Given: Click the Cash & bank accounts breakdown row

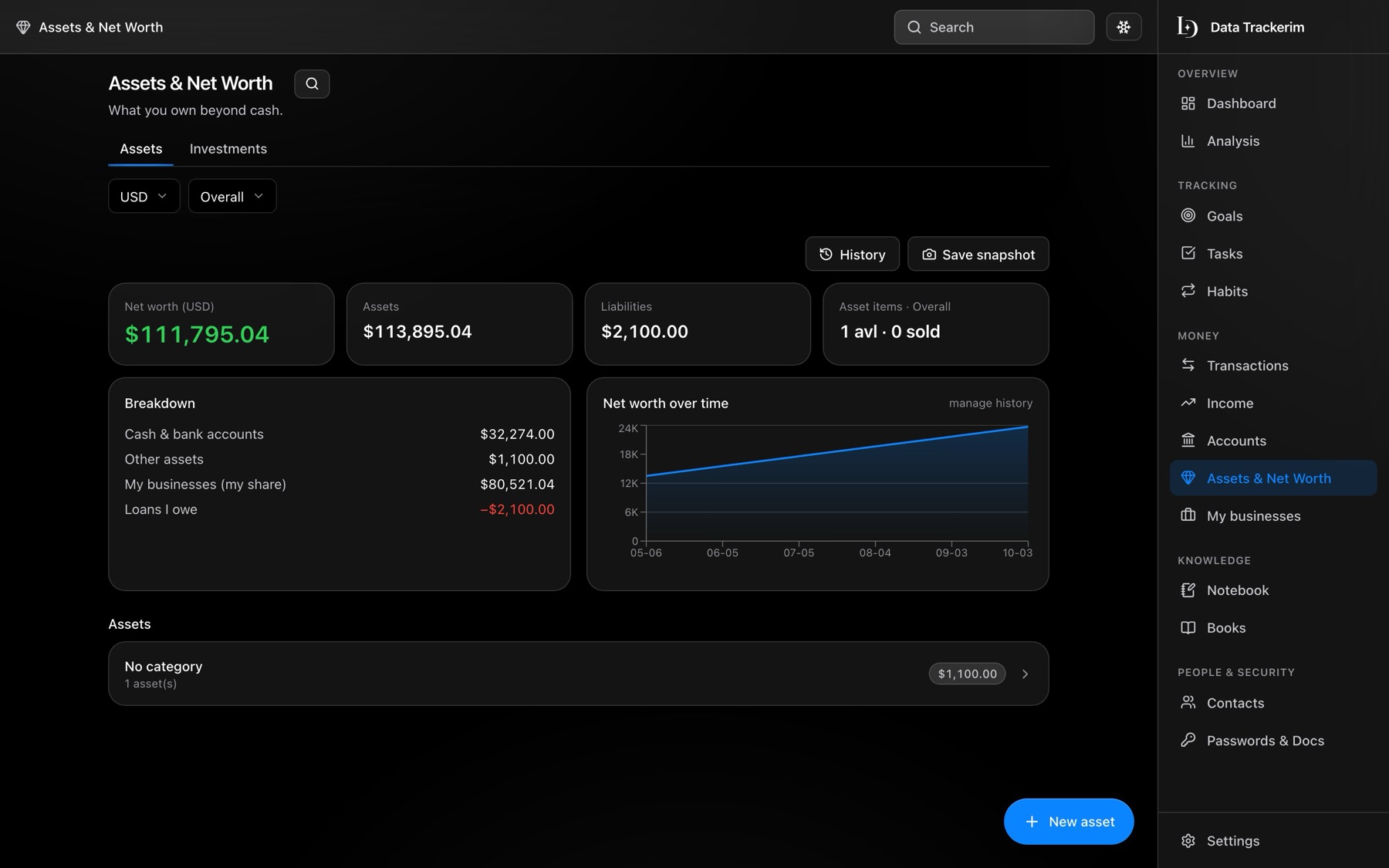Looking at the screenshot, I should point(340,434).
